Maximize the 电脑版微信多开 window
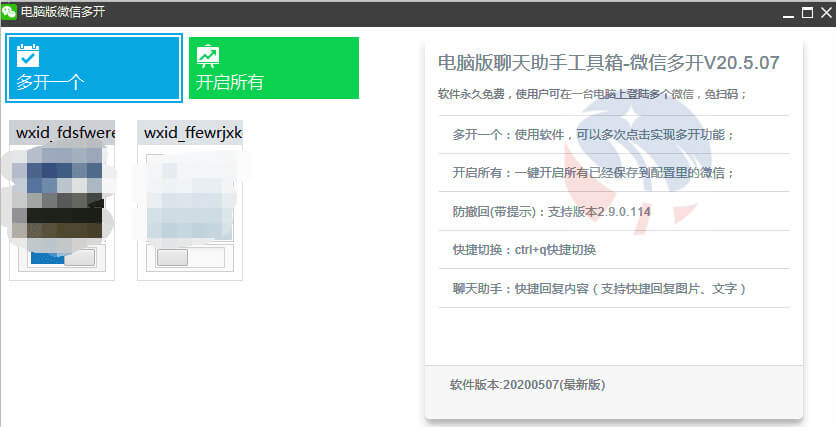 pos(806,13)
